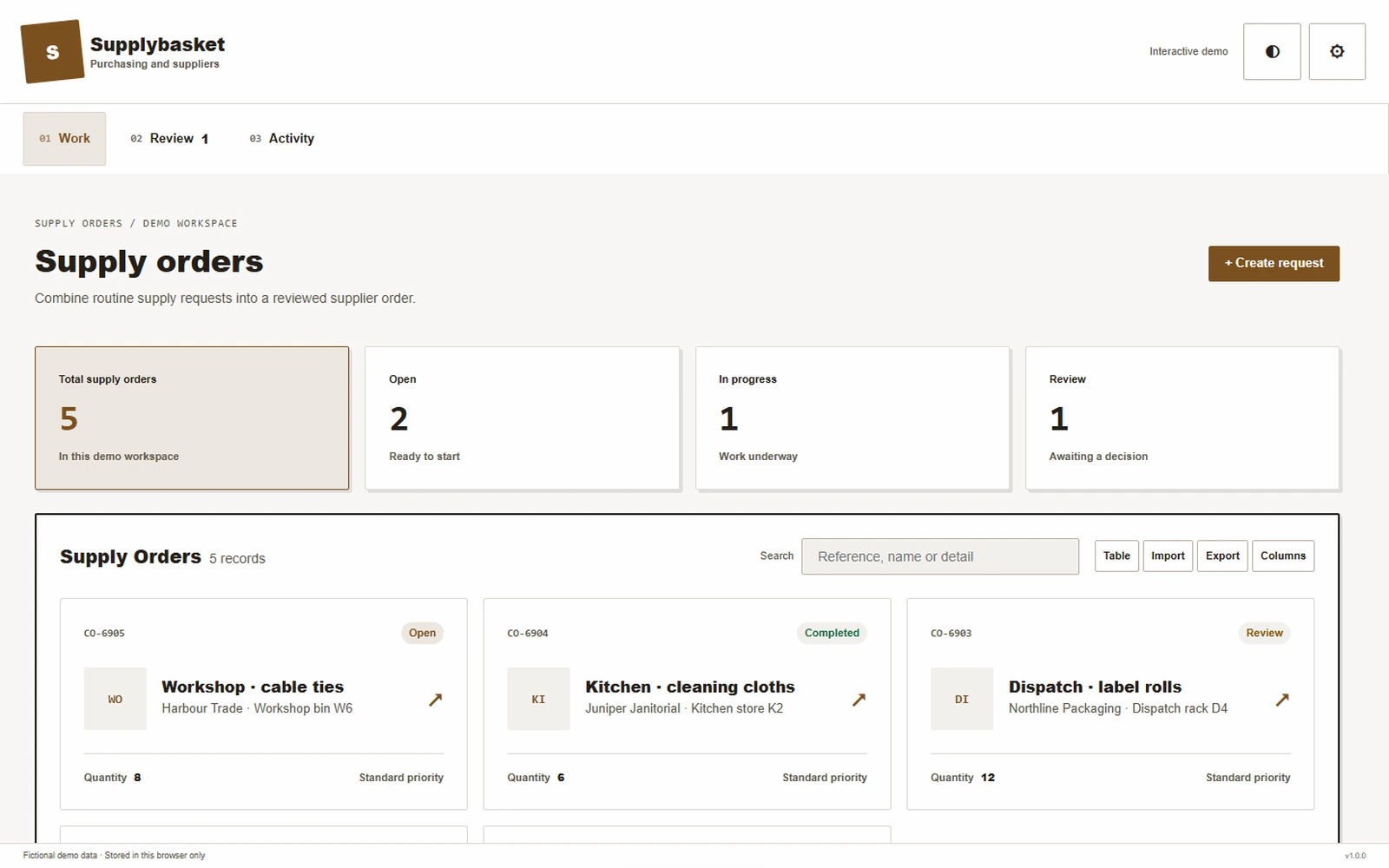Open the Workshop · cable ties title
Viewport: 1389px width, 868px height.
[253, 687]
